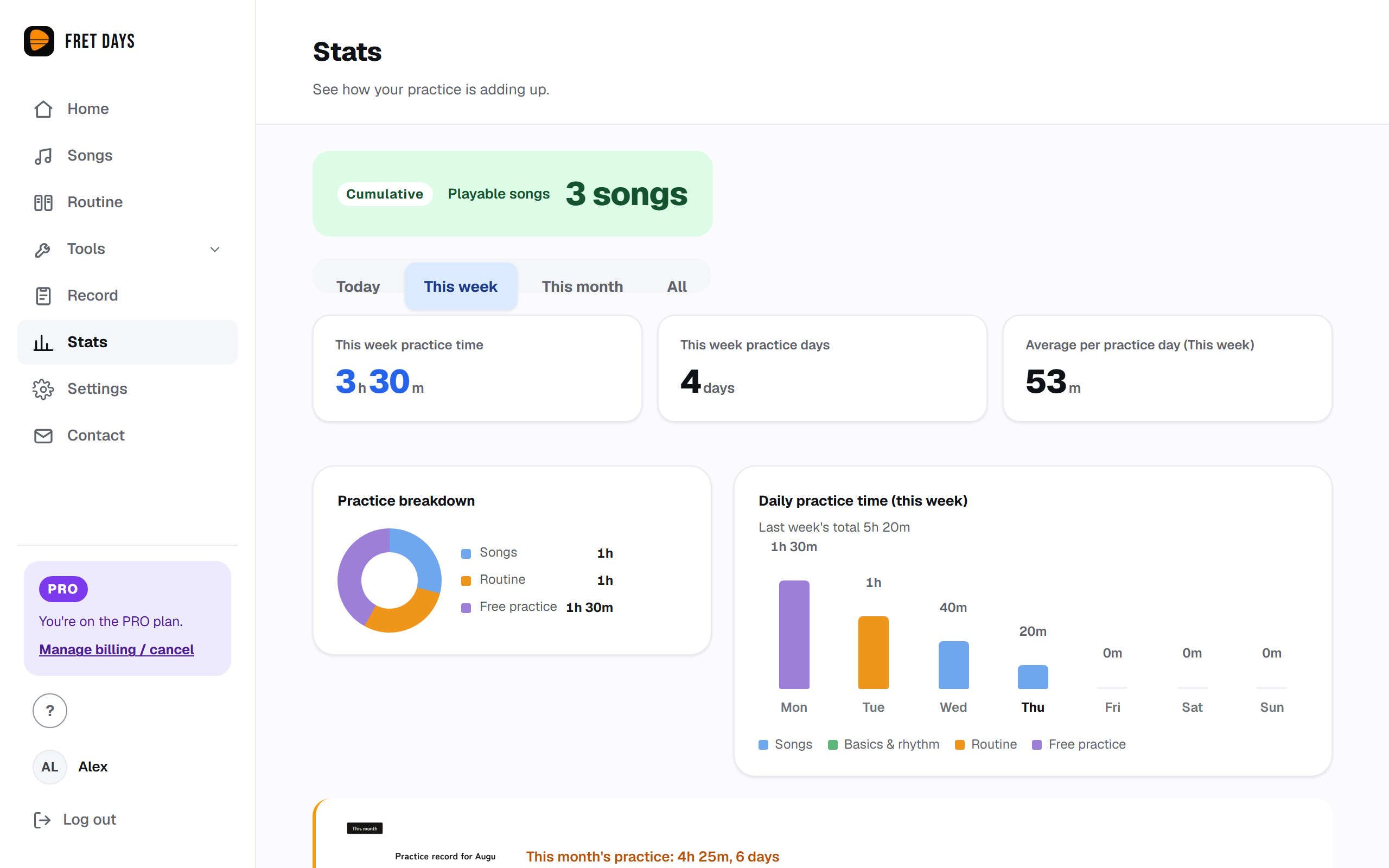Click the orange Tuesday bar
This screenshot has height=868, width=1389.
click(874, 653)
